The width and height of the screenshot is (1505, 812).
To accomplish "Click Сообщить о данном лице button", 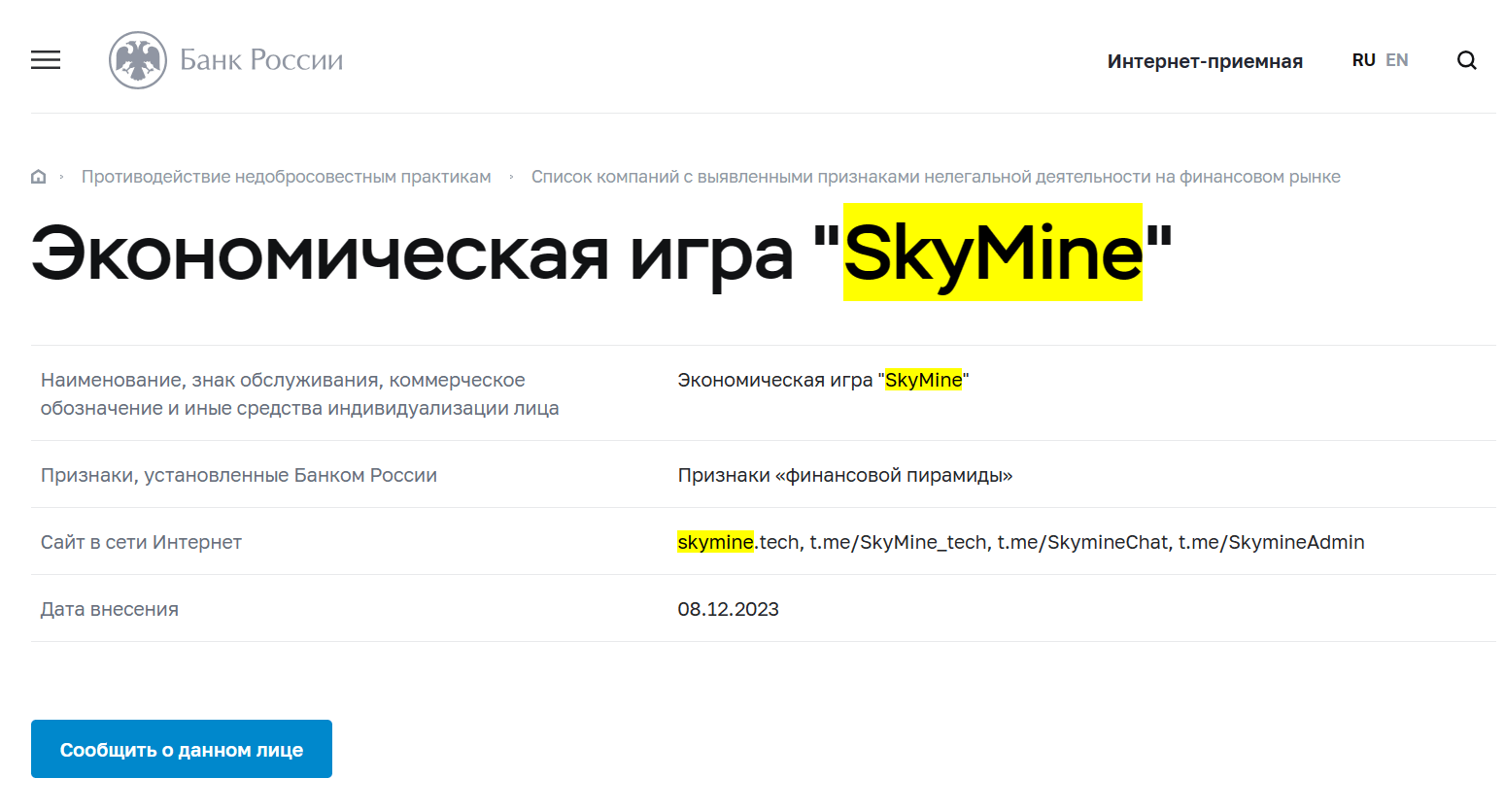I will click(x=182, y=749).
